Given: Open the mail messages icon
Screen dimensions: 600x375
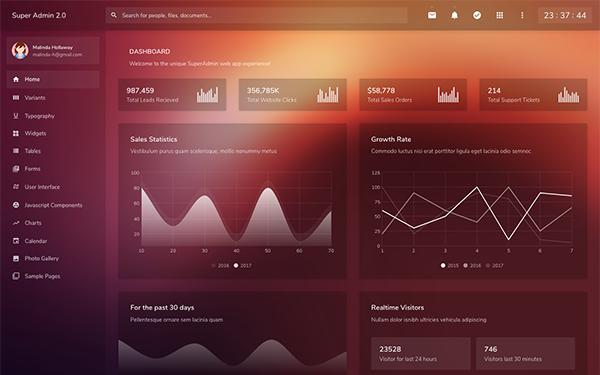Looking at the screenshot, I should (x=432, y=15).
